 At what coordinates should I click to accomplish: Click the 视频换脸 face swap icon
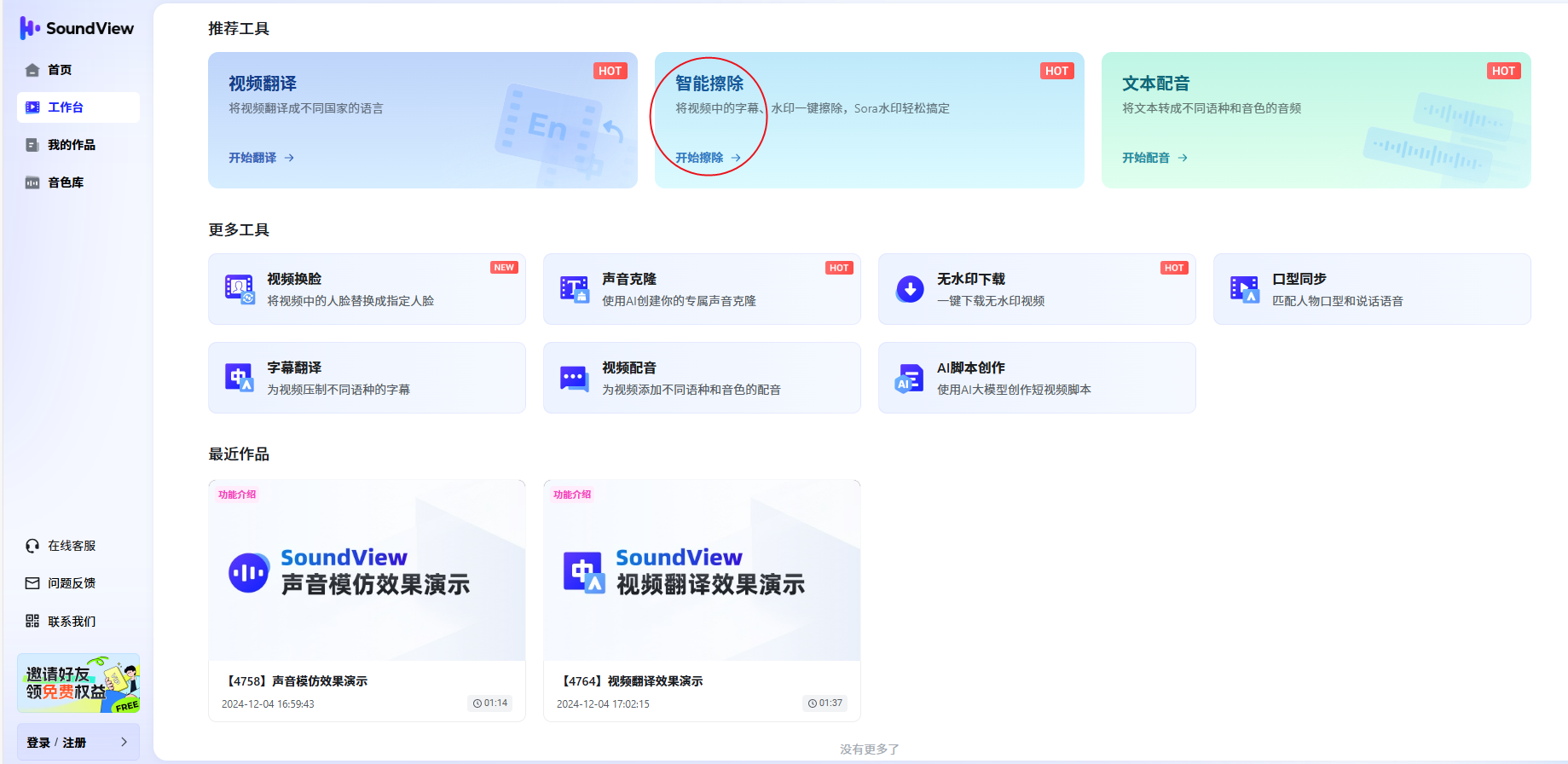click(240, 289)
